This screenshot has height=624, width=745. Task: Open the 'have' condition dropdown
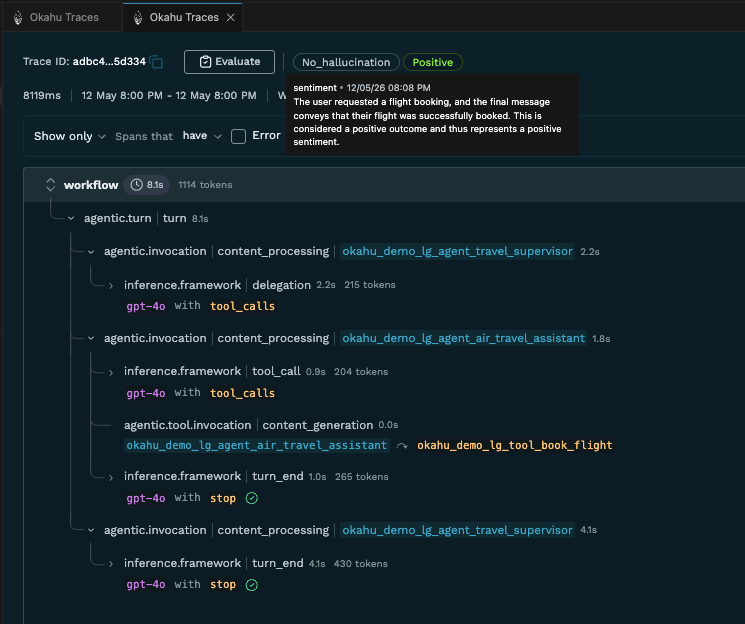[x=202, y=136]
